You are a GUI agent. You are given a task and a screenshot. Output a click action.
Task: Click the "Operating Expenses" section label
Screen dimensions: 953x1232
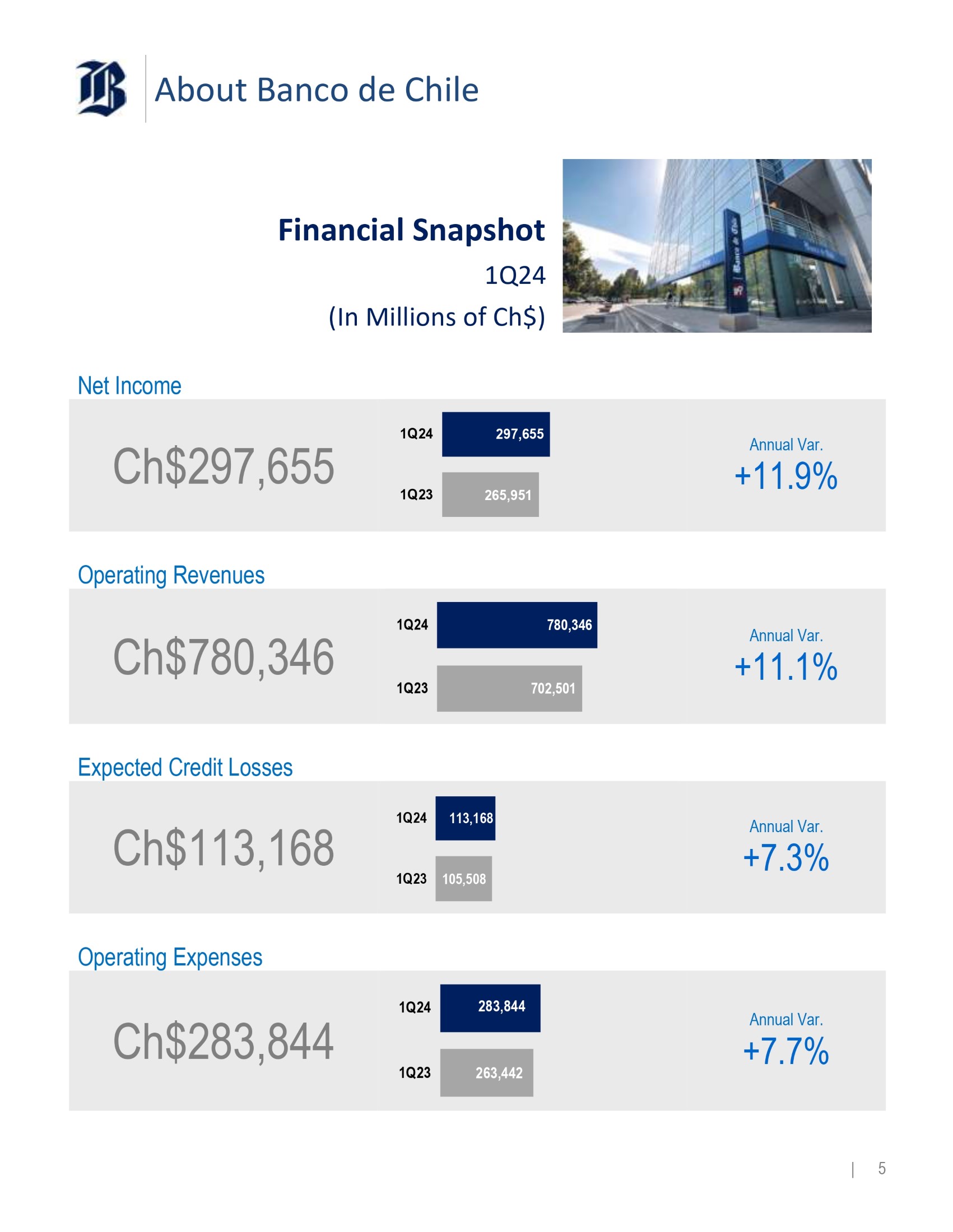pos(170,958)
